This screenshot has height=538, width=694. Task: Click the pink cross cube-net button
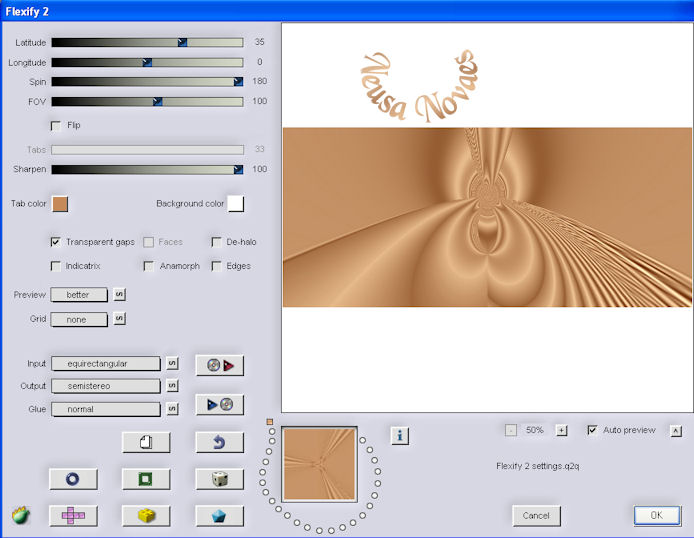(x=73, y=516)
